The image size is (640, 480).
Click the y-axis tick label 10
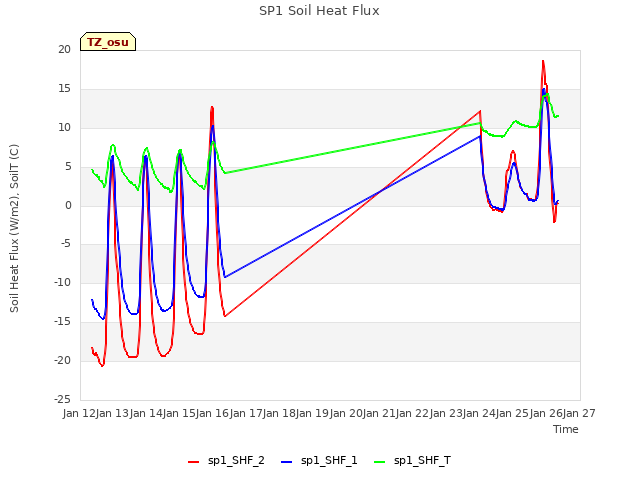click(64, 127)
